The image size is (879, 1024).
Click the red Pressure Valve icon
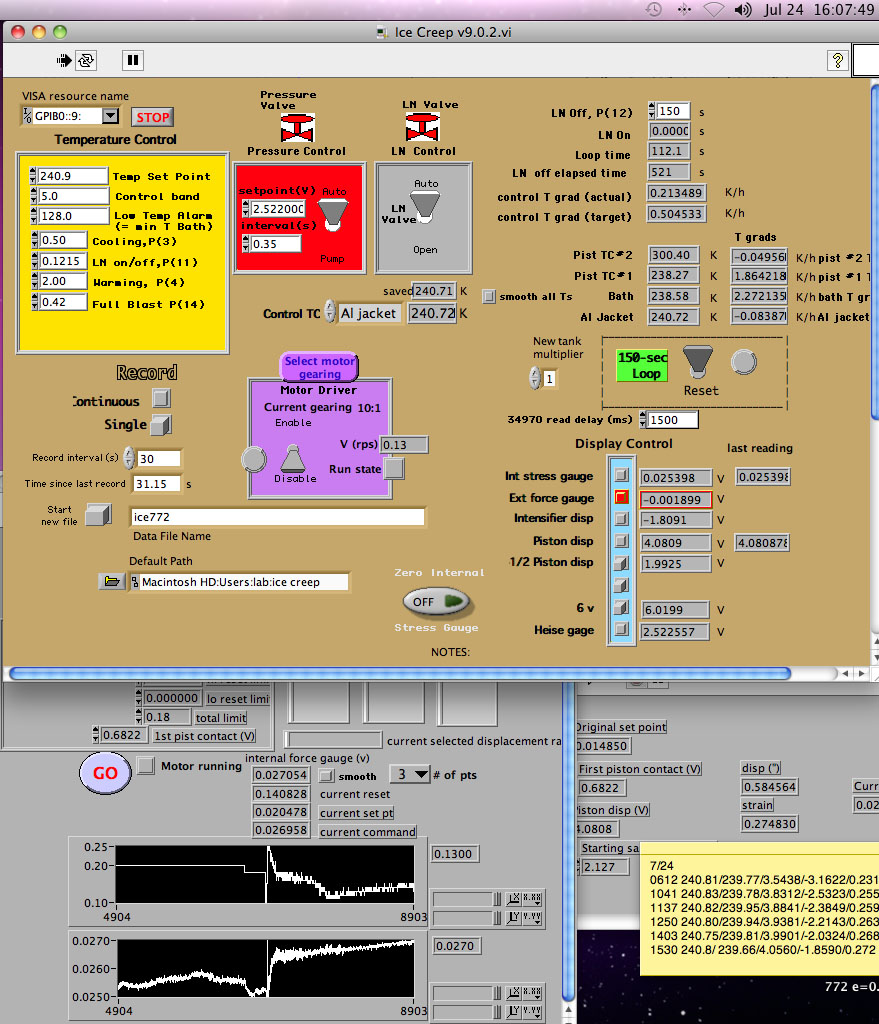pos(296,129)
